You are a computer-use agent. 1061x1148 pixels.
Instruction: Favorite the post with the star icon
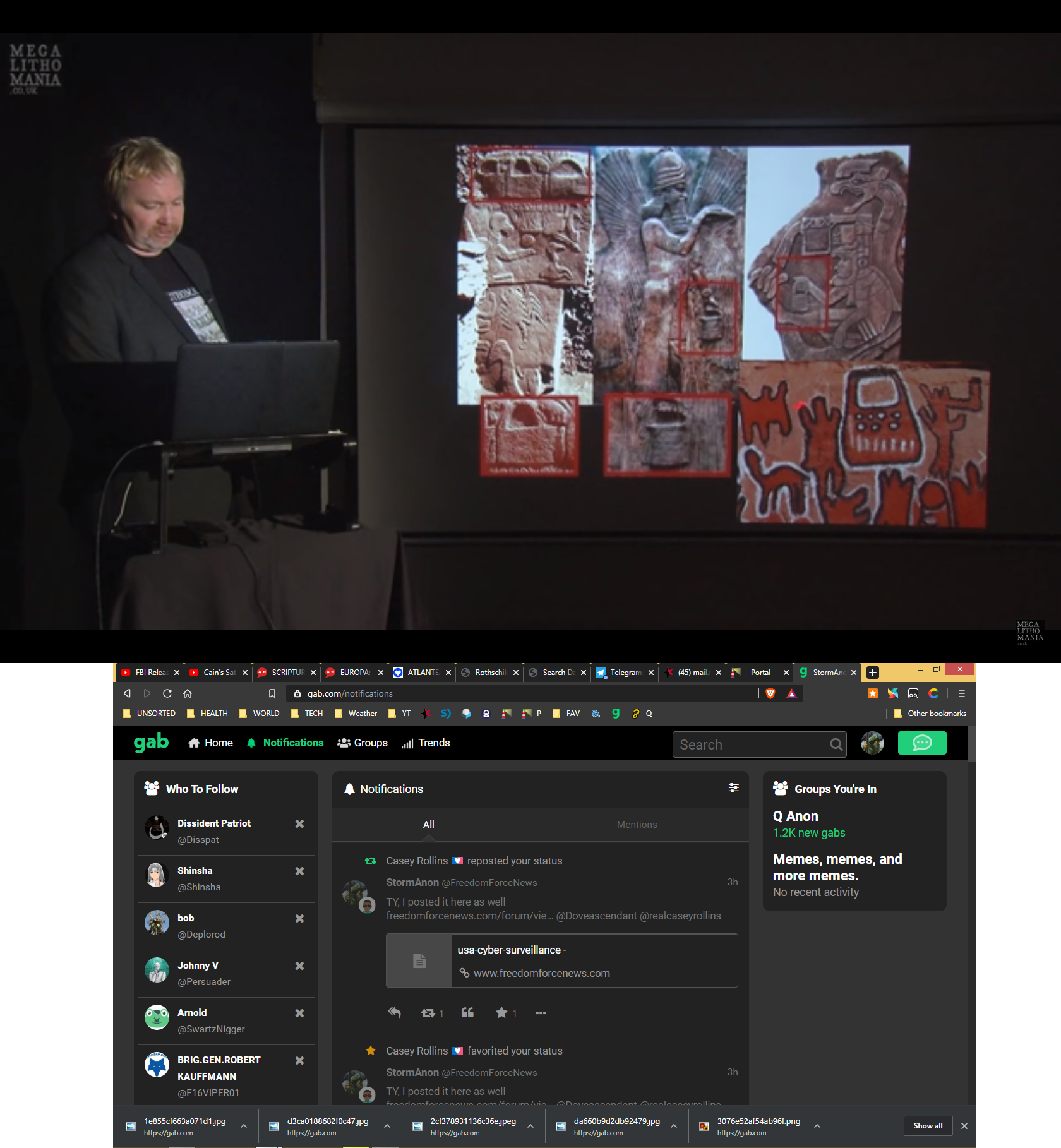(x=501, y=1012)
